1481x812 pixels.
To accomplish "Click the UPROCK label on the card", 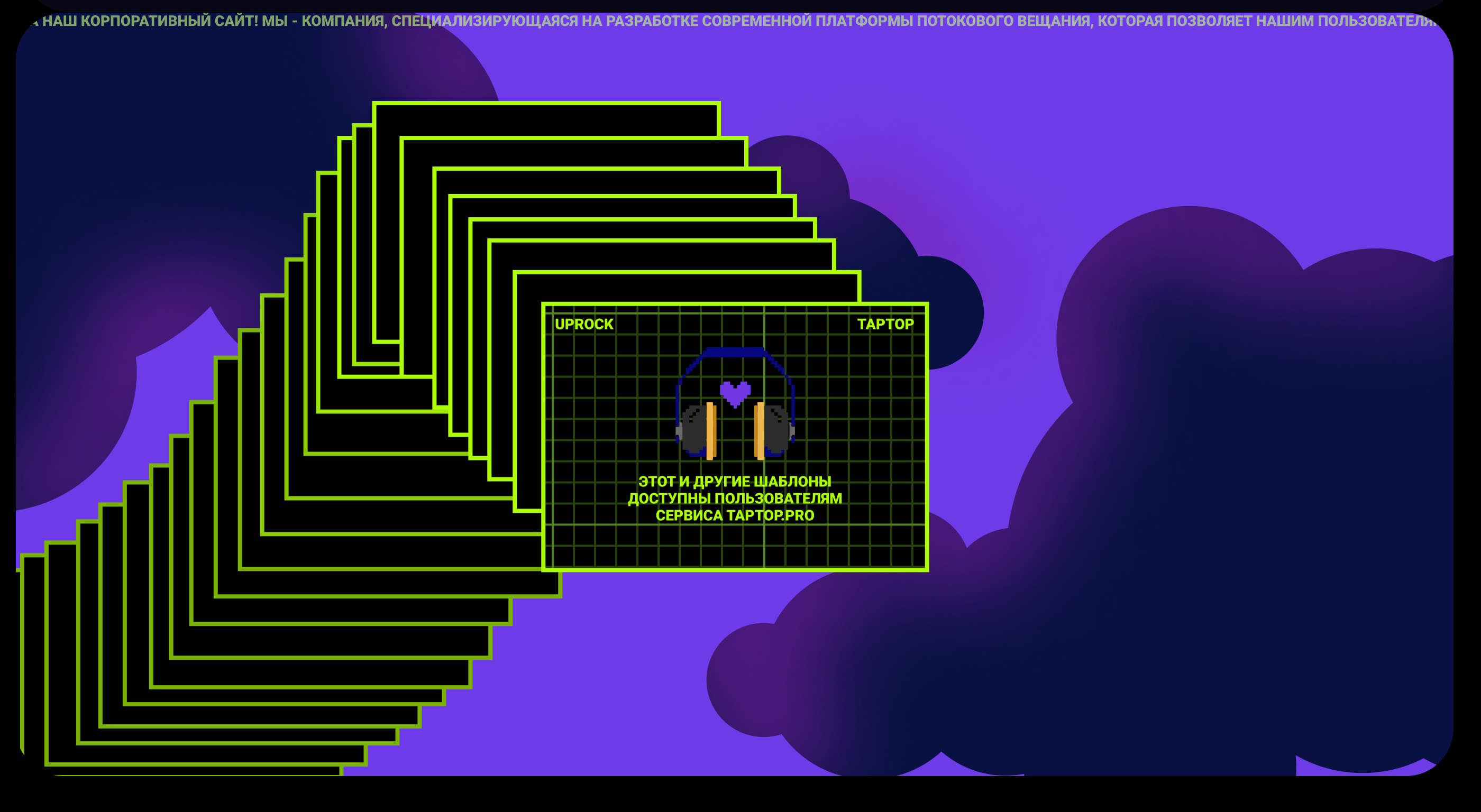I will pos(583,324).
